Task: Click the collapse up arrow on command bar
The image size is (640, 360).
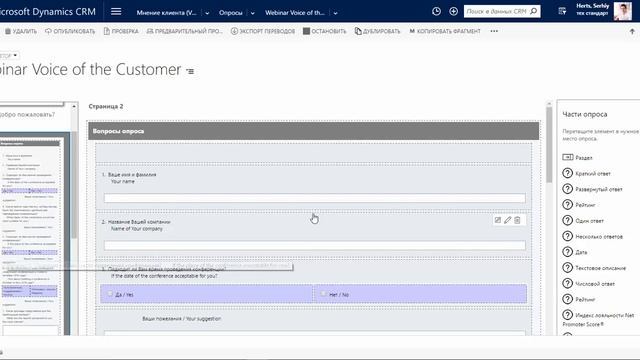Action: pos(632,31)
